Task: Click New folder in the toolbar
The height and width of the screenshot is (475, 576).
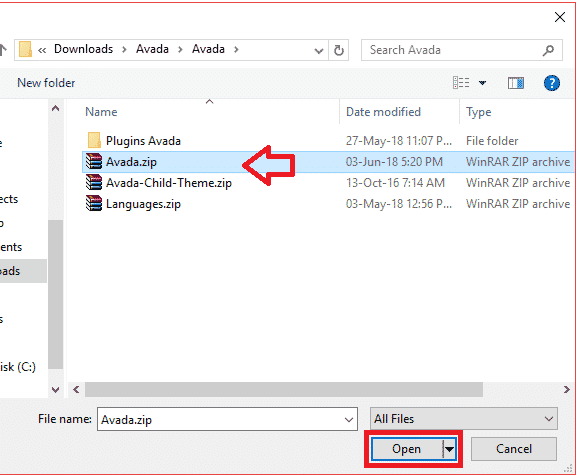Action: click(46, 83)
